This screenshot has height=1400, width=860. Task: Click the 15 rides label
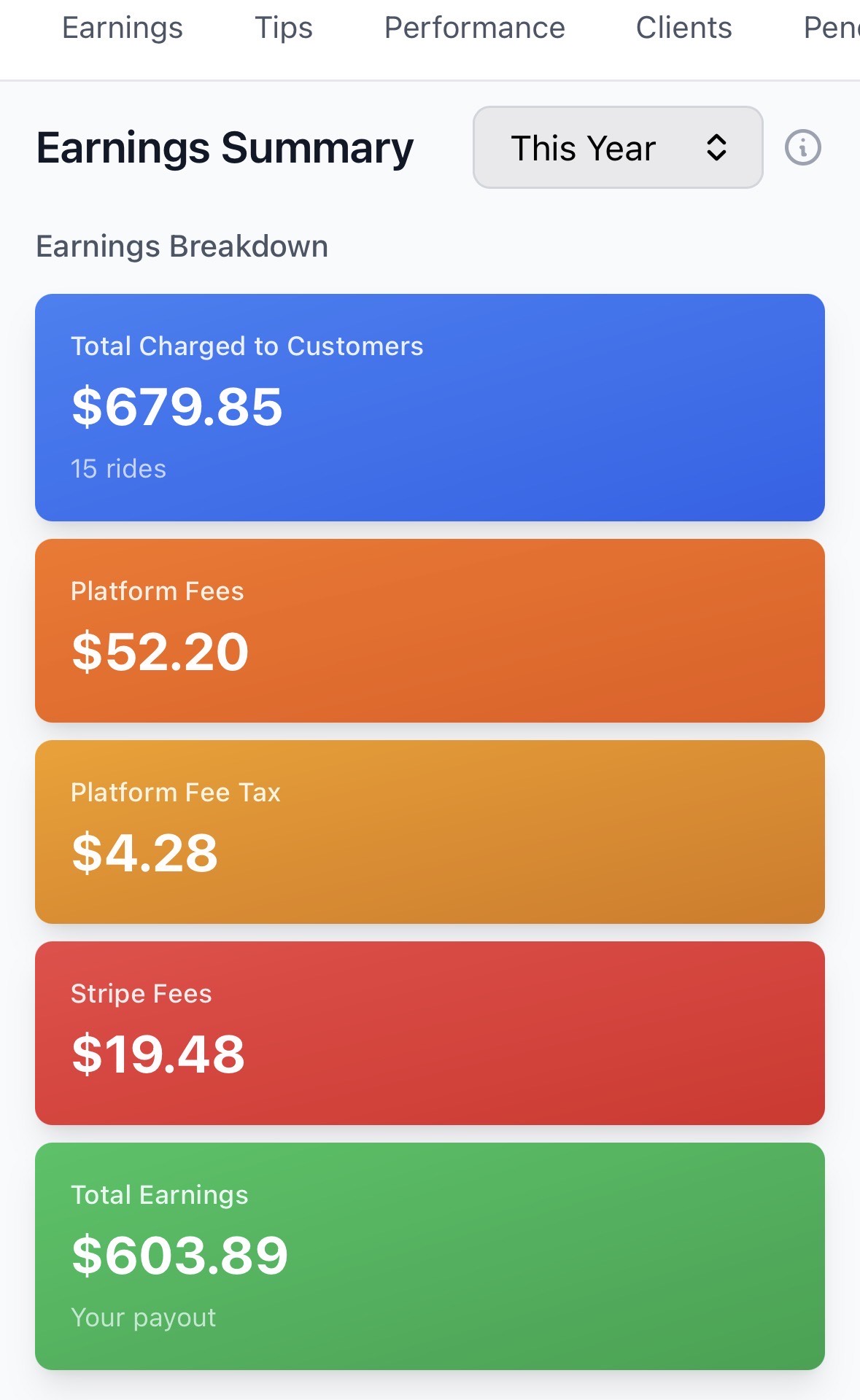pyautogui.click(x=118, y=469)
